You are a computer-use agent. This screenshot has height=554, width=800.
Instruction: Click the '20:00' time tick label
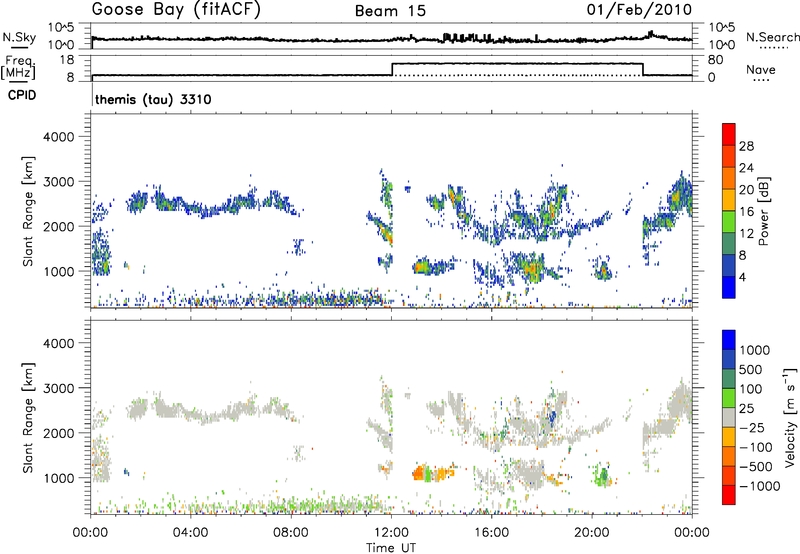point(591,533)
